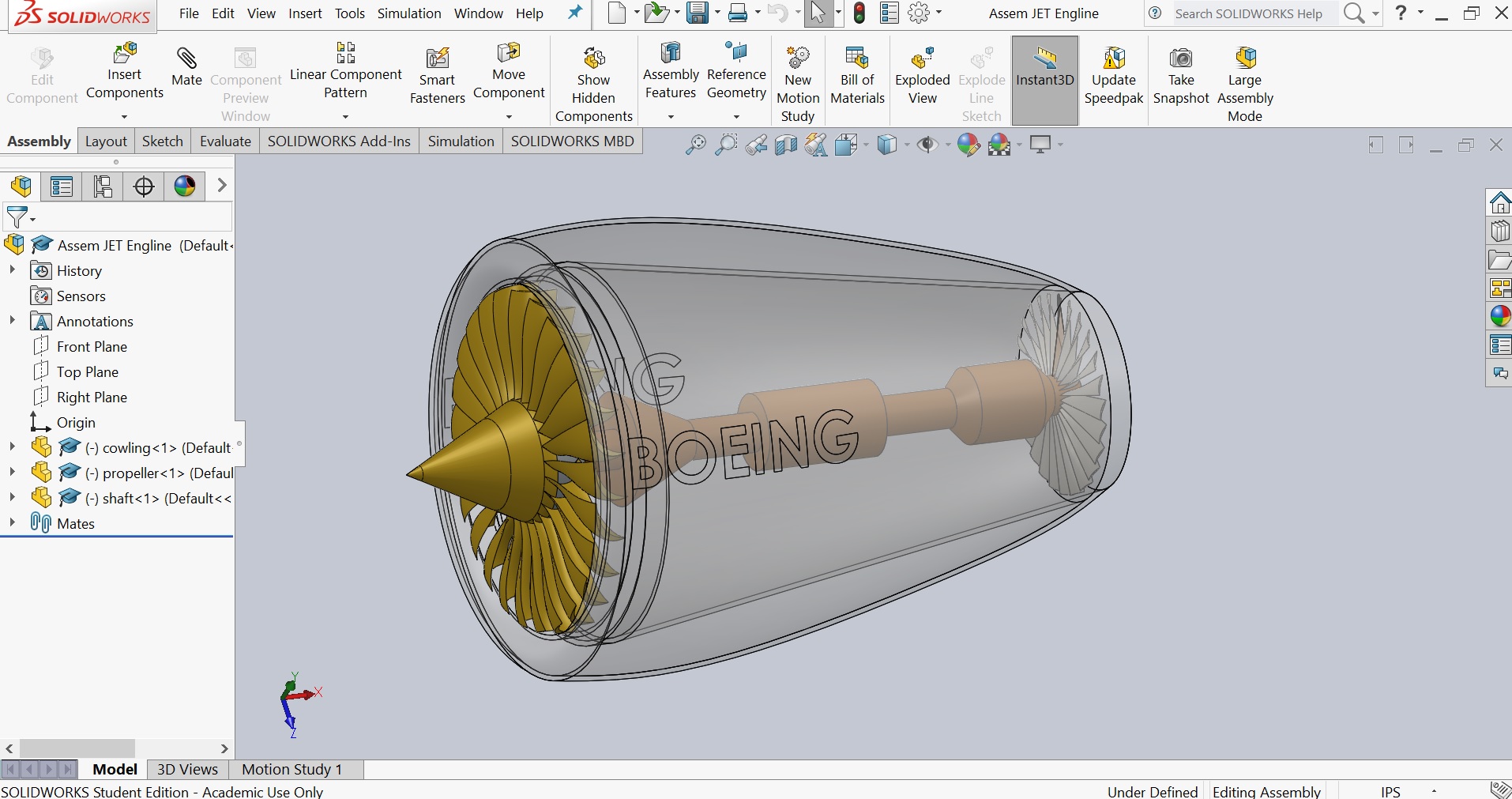Viewport: 1512px width, 799px height.
Task: Click Update Speedpak
Action: click(x=1114, y=76)
